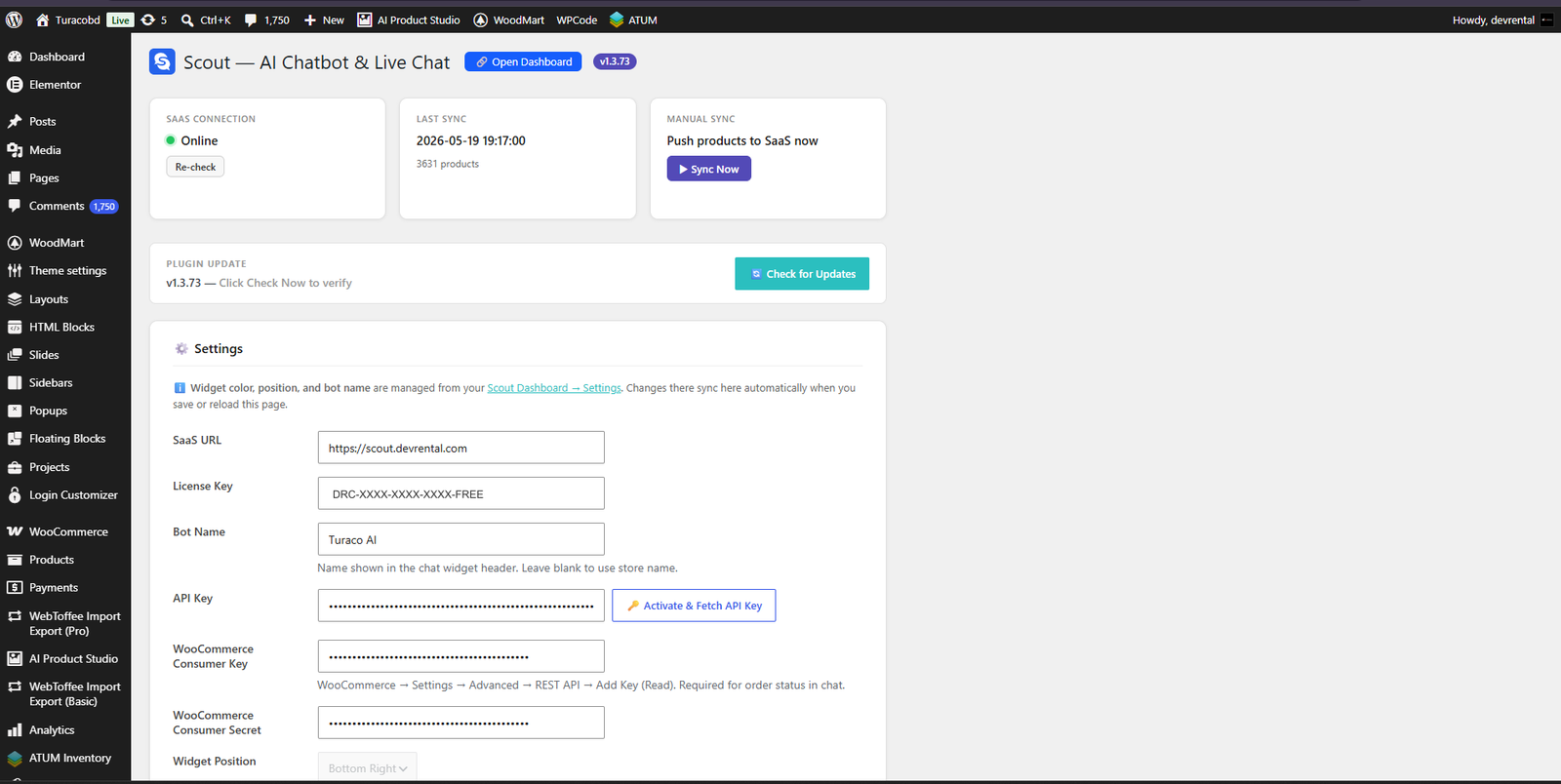The width and height of the screenshot is (1561, 784).
Task: Click the WooCommerce logo icon in sidebar
Action: coord(15,532)
